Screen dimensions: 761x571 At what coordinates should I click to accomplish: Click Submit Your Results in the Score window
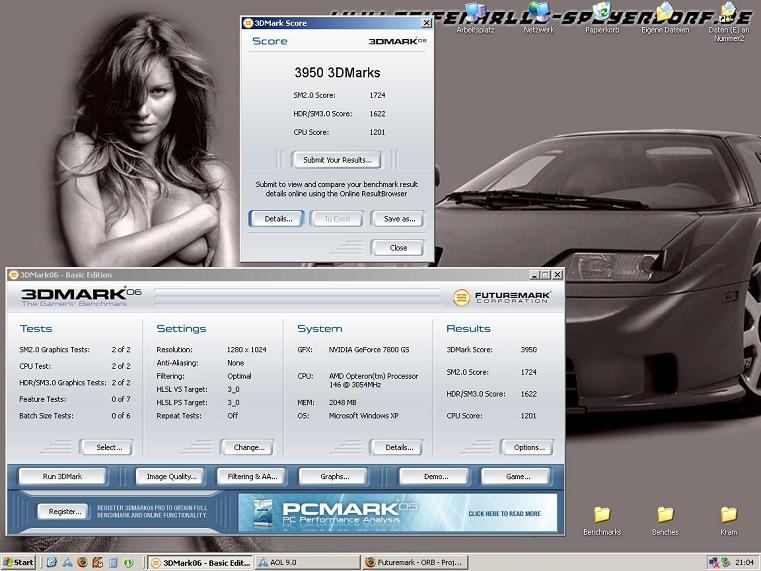[x=337, y=160]
